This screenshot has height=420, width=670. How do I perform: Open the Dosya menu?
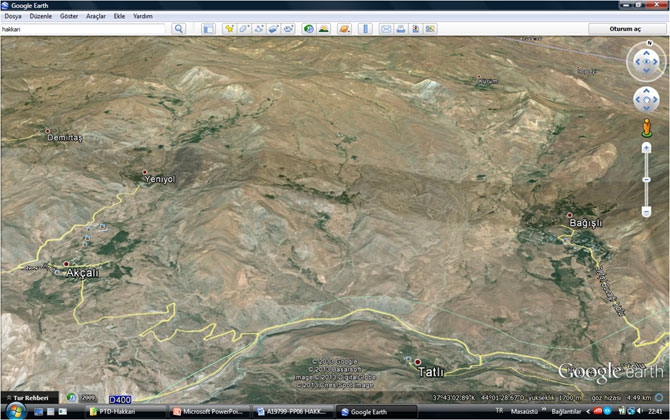click(13, 16)
